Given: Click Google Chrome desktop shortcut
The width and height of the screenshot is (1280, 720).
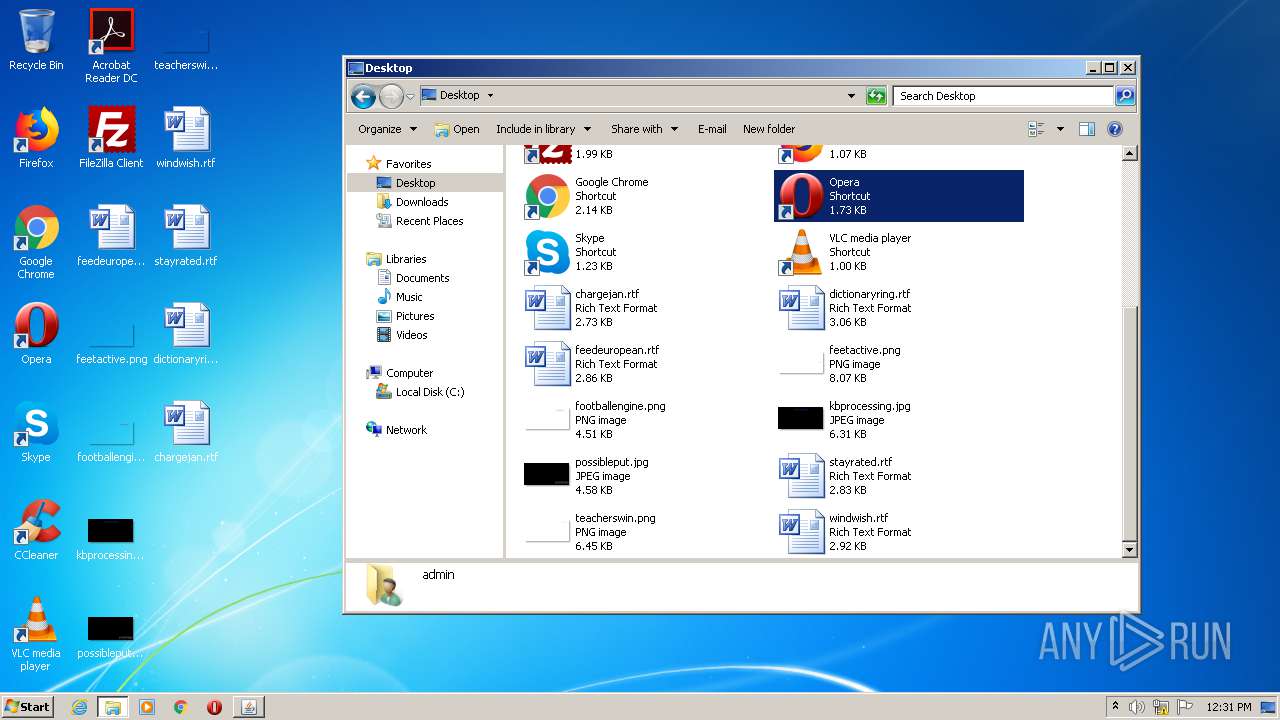Looking at the screenshot, I should point(36,243).
